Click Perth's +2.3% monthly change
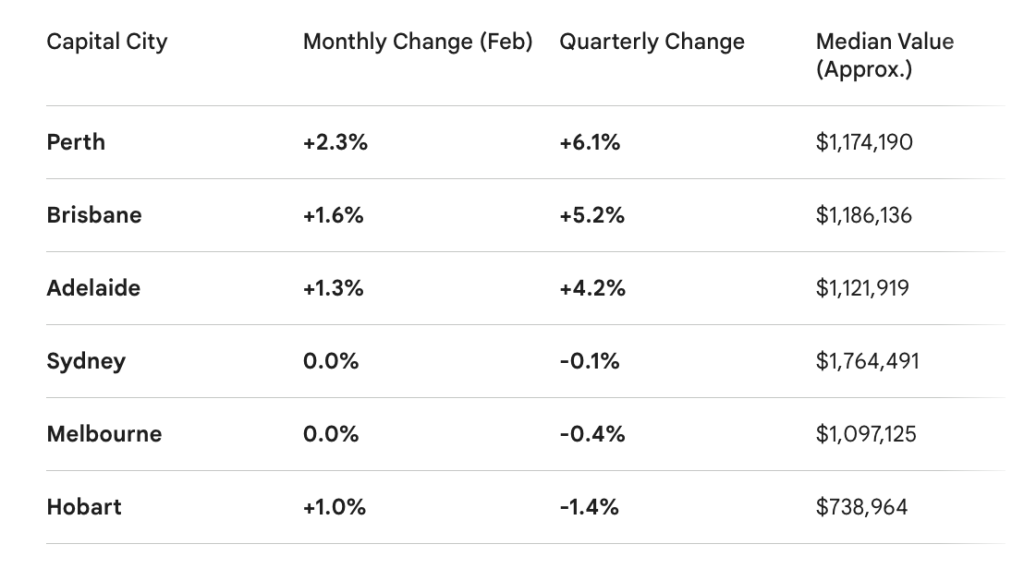Image resolution: width=1024 pixels, height=569 pixels. tap(335, 142)
